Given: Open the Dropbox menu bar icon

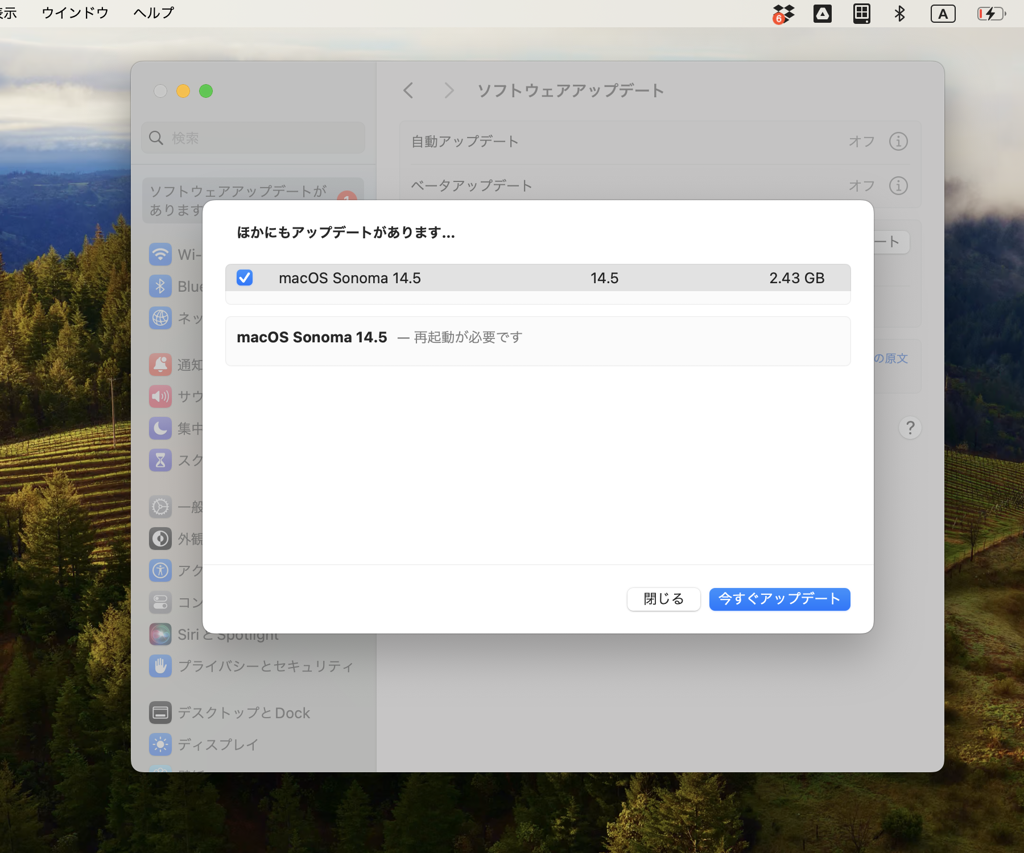Looking at the screenshot, I should [x=783, y=13].
